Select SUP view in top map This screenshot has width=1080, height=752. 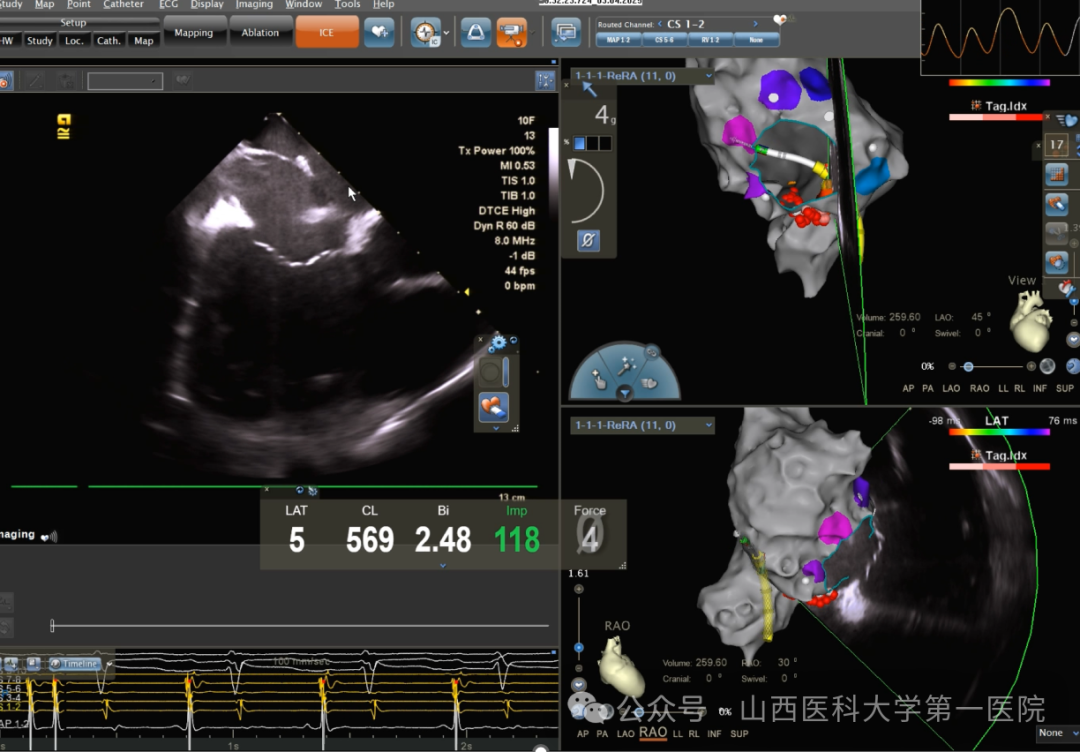point(1063,388)
